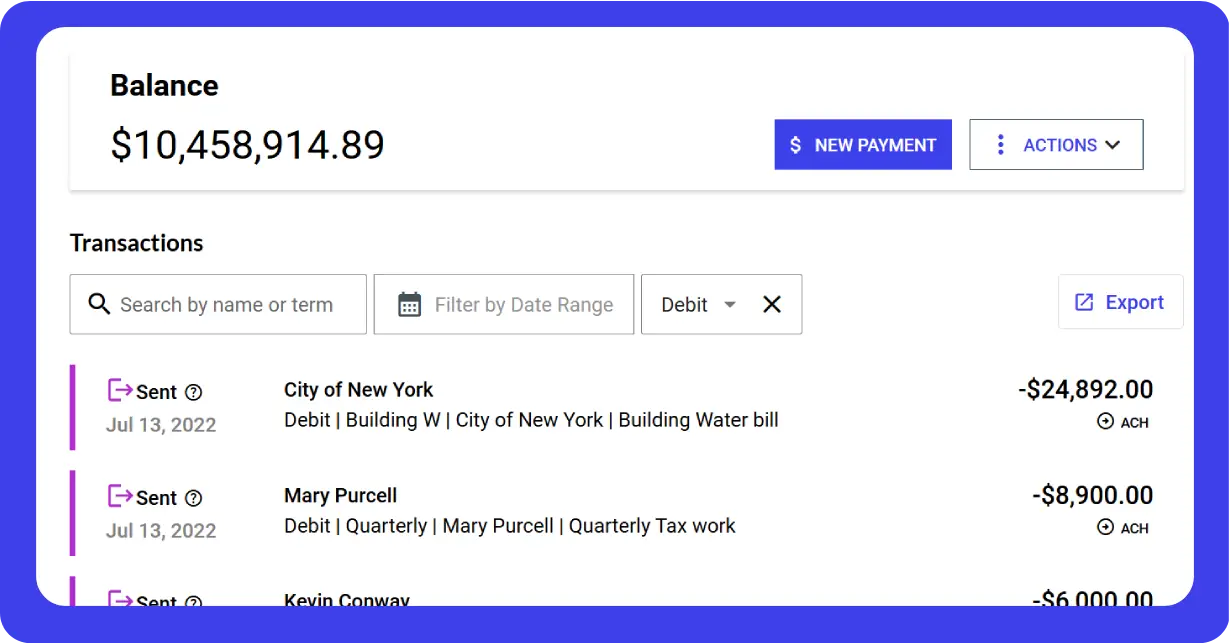Screen dimensions: 1230x643
Task: Click the dollar sign icon on New Payment
Action: point(796,145)
